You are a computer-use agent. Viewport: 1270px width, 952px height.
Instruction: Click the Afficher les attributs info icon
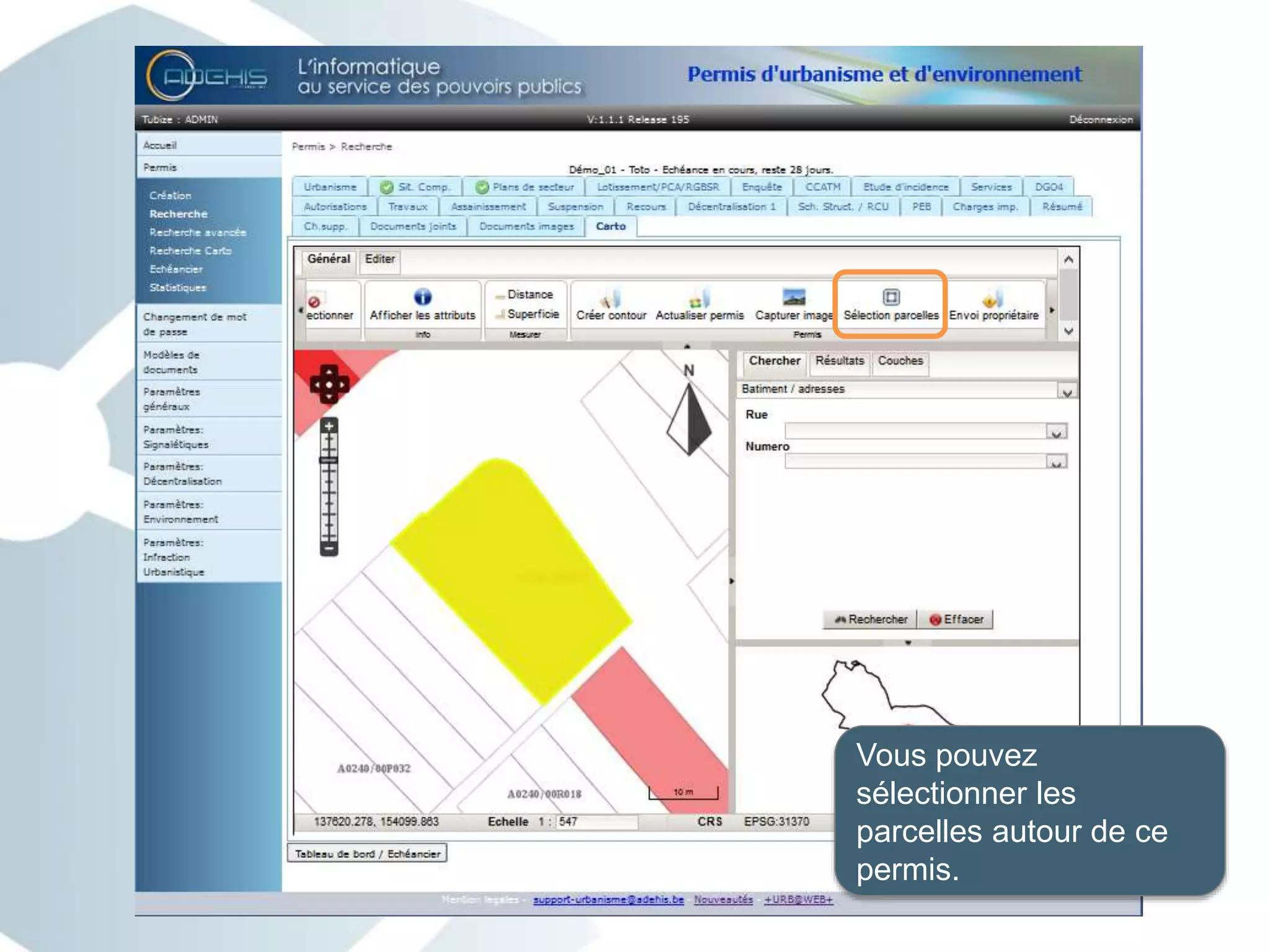point(422,297)
